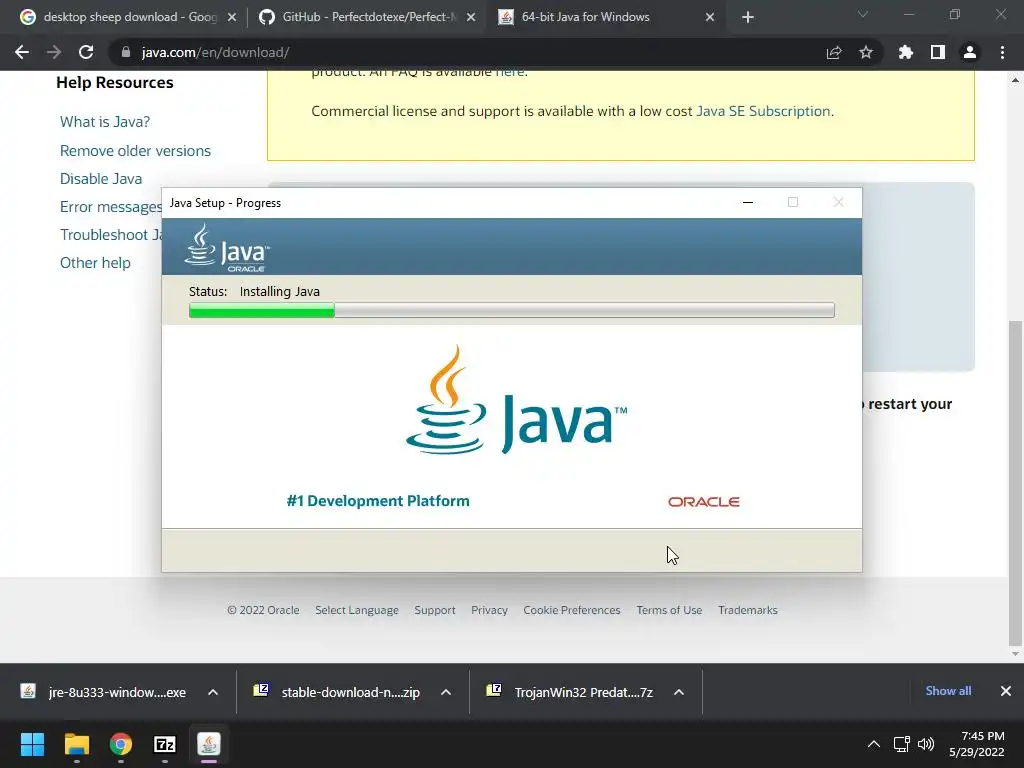Image resolution: width=1024 pixels, height=768 pixels.
Task: Open 7-Zip from the taskbar
Action: [165, 744]
